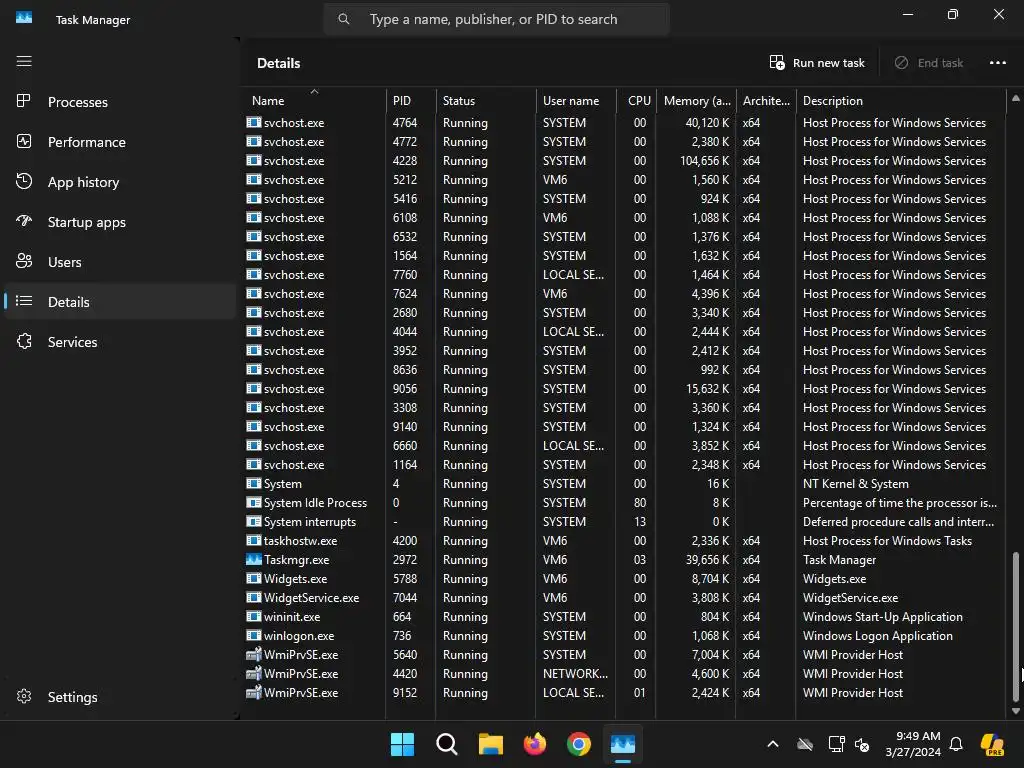
Task: Select the WidgetService.exe row
Action: click(x=624, y=598)
